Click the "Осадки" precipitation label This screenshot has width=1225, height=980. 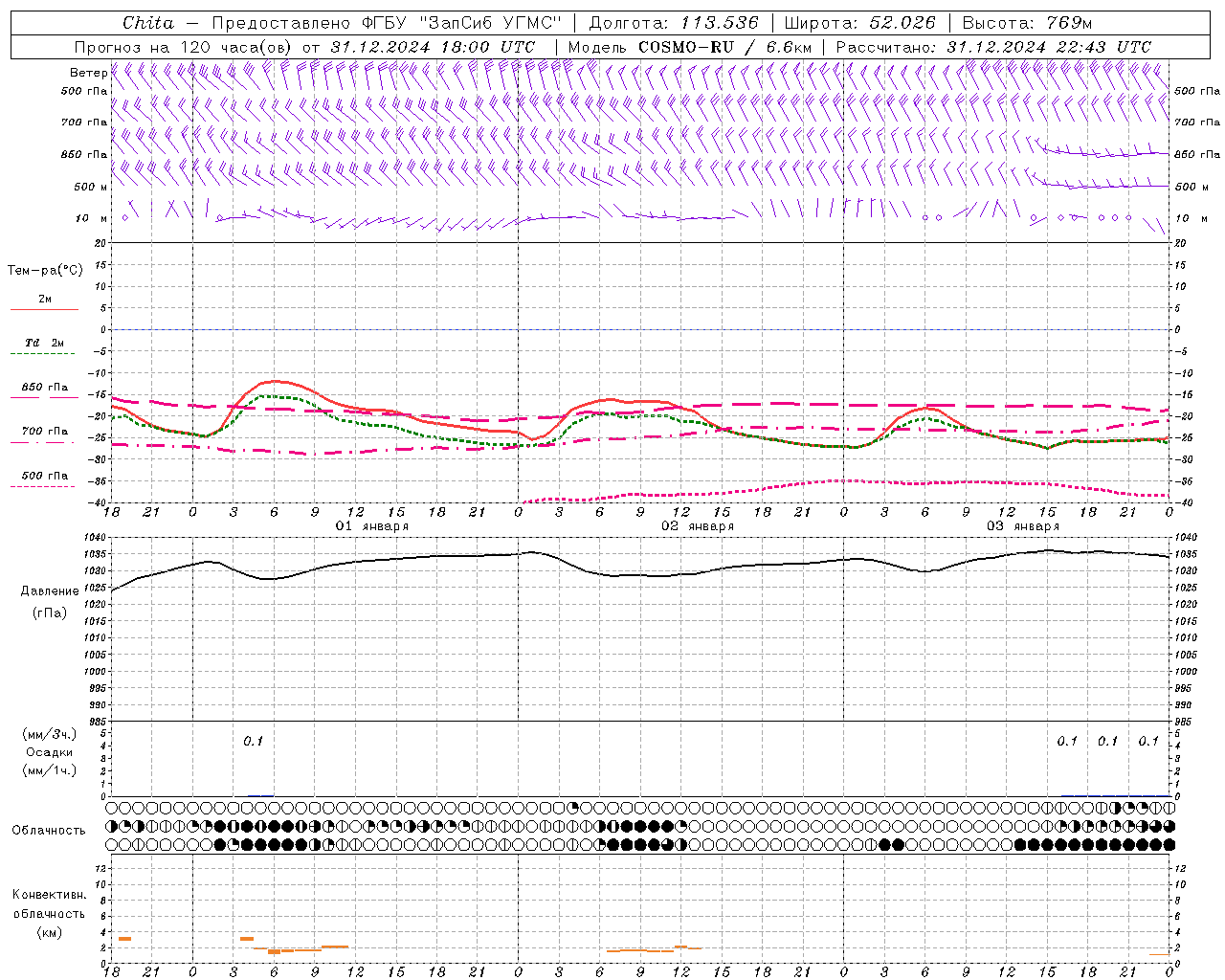point(50,752)
